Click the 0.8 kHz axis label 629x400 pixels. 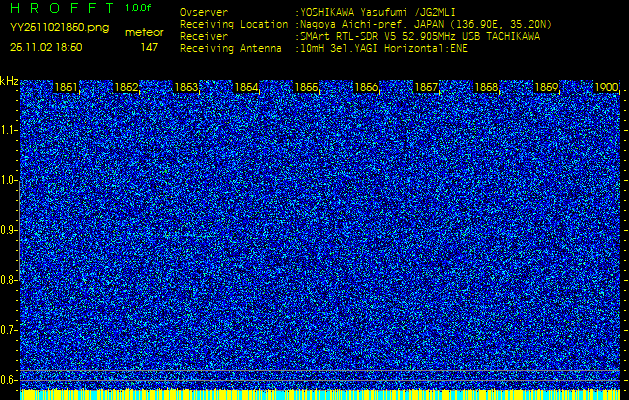click(8, 280)
